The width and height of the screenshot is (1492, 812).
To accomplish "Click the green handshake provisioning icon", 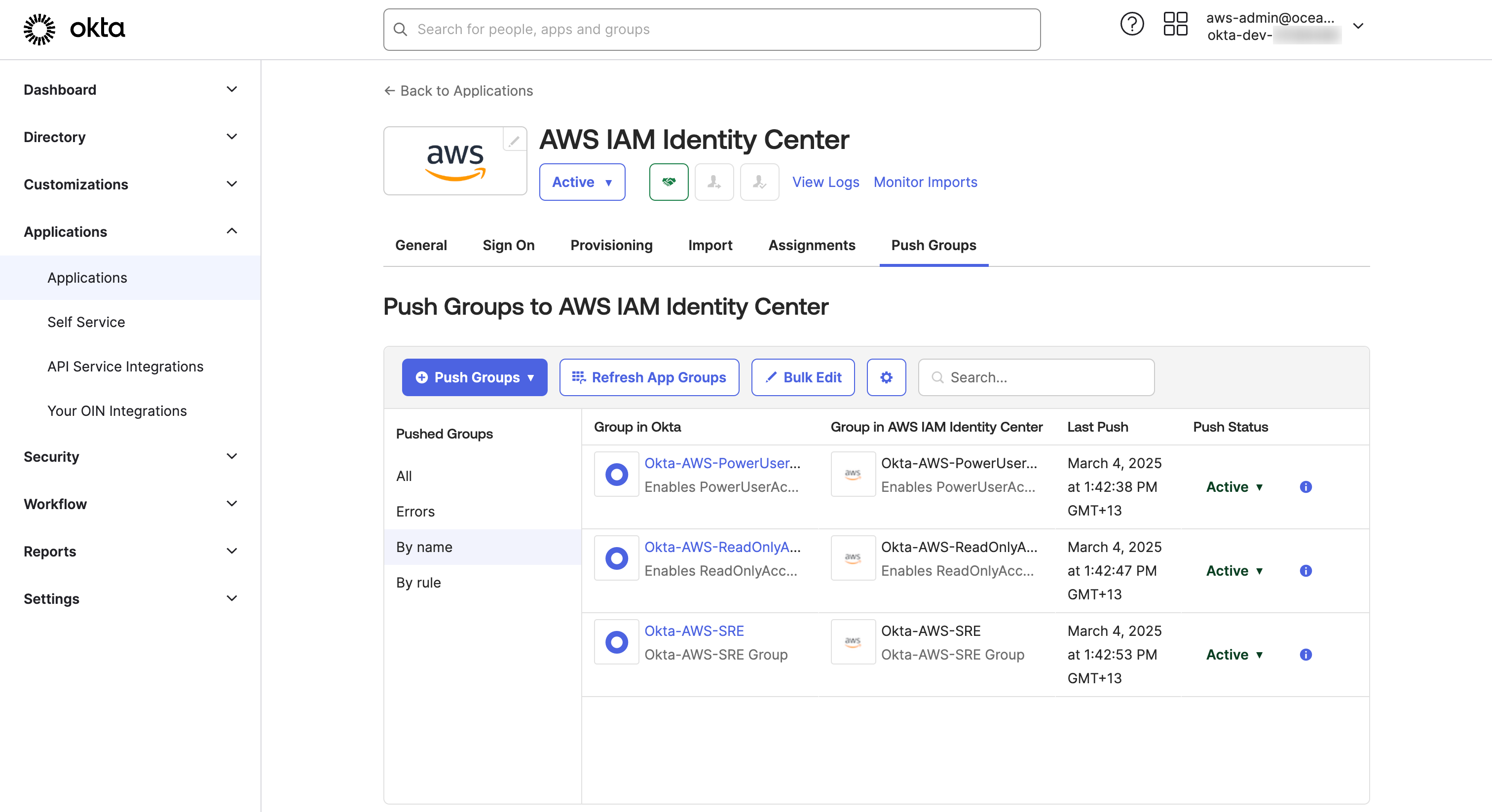I will tap(669, 182).
